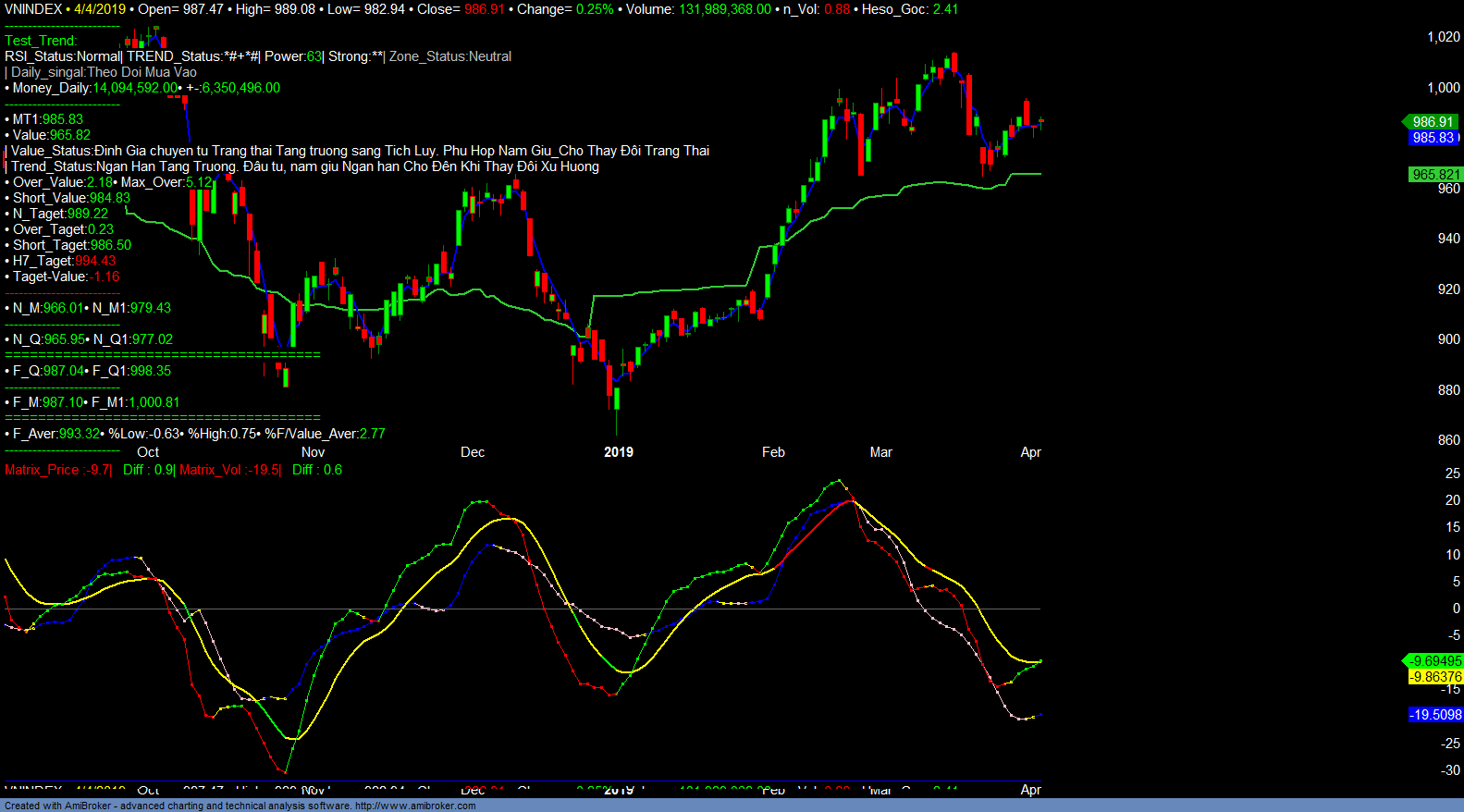Select the Feb marker on price chart axis
The width and height of the screenshot is (1464, 812).
tap(773, 452)
